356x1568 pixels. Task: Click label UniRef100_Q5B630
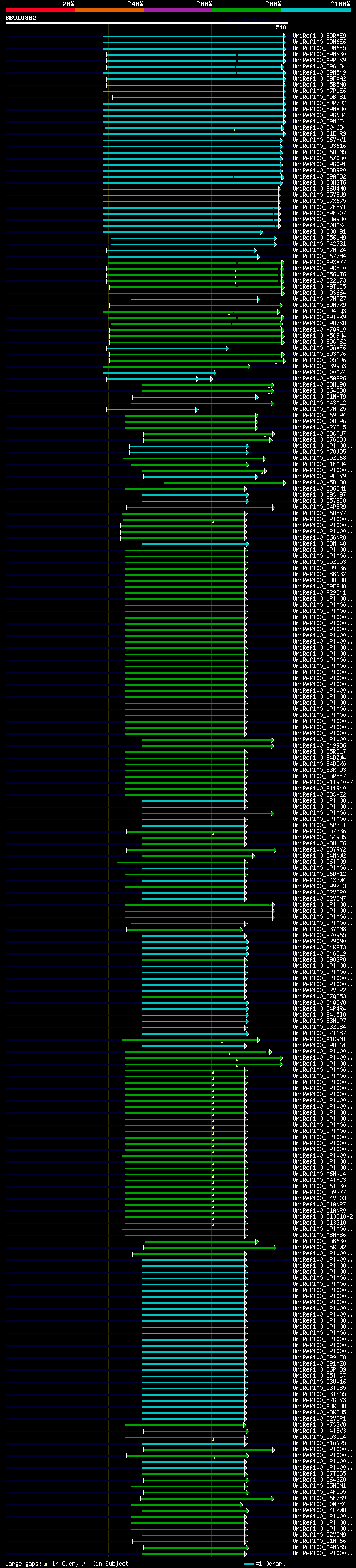pos(319,1241)
